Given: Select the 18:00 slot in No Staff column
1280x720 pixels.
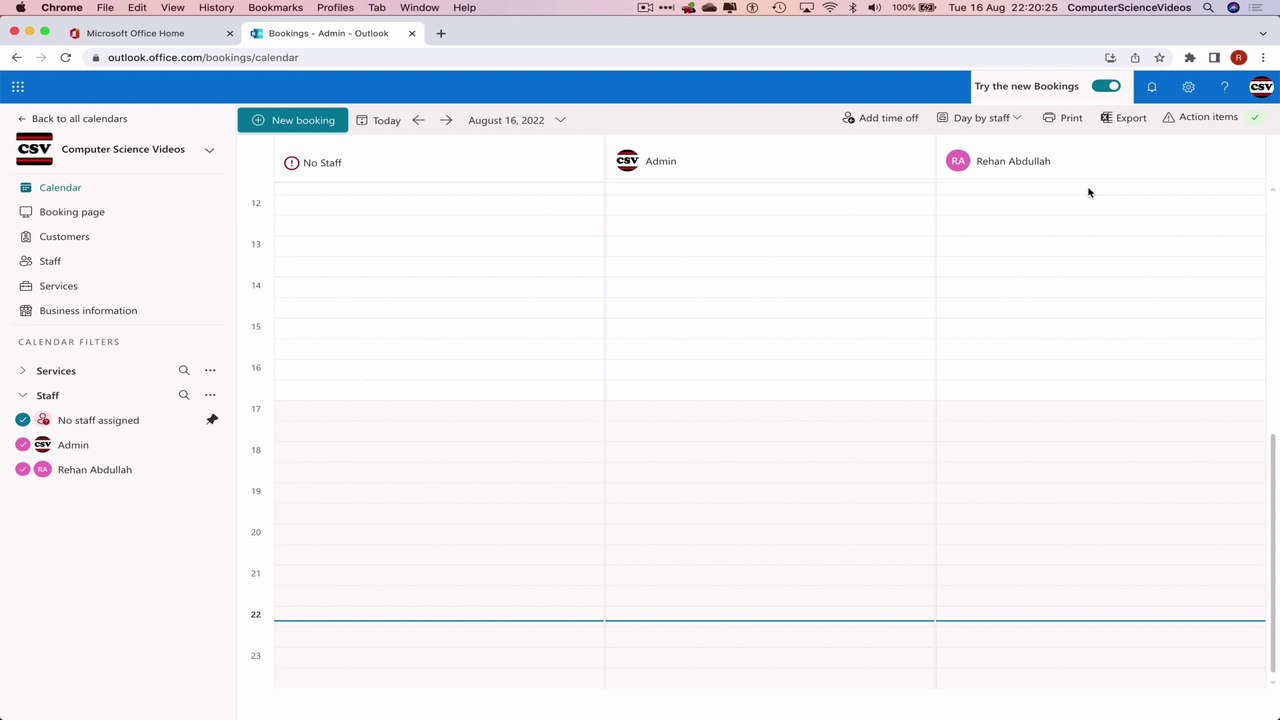Looking at the screenshot, I should tap(439, 451).
